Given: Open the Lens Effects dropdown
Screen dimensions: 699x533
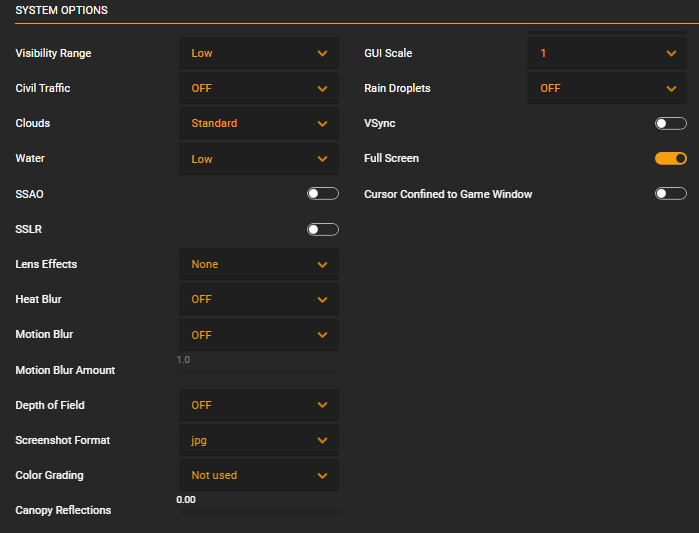Looking at the screenshot, I should 259,264.
